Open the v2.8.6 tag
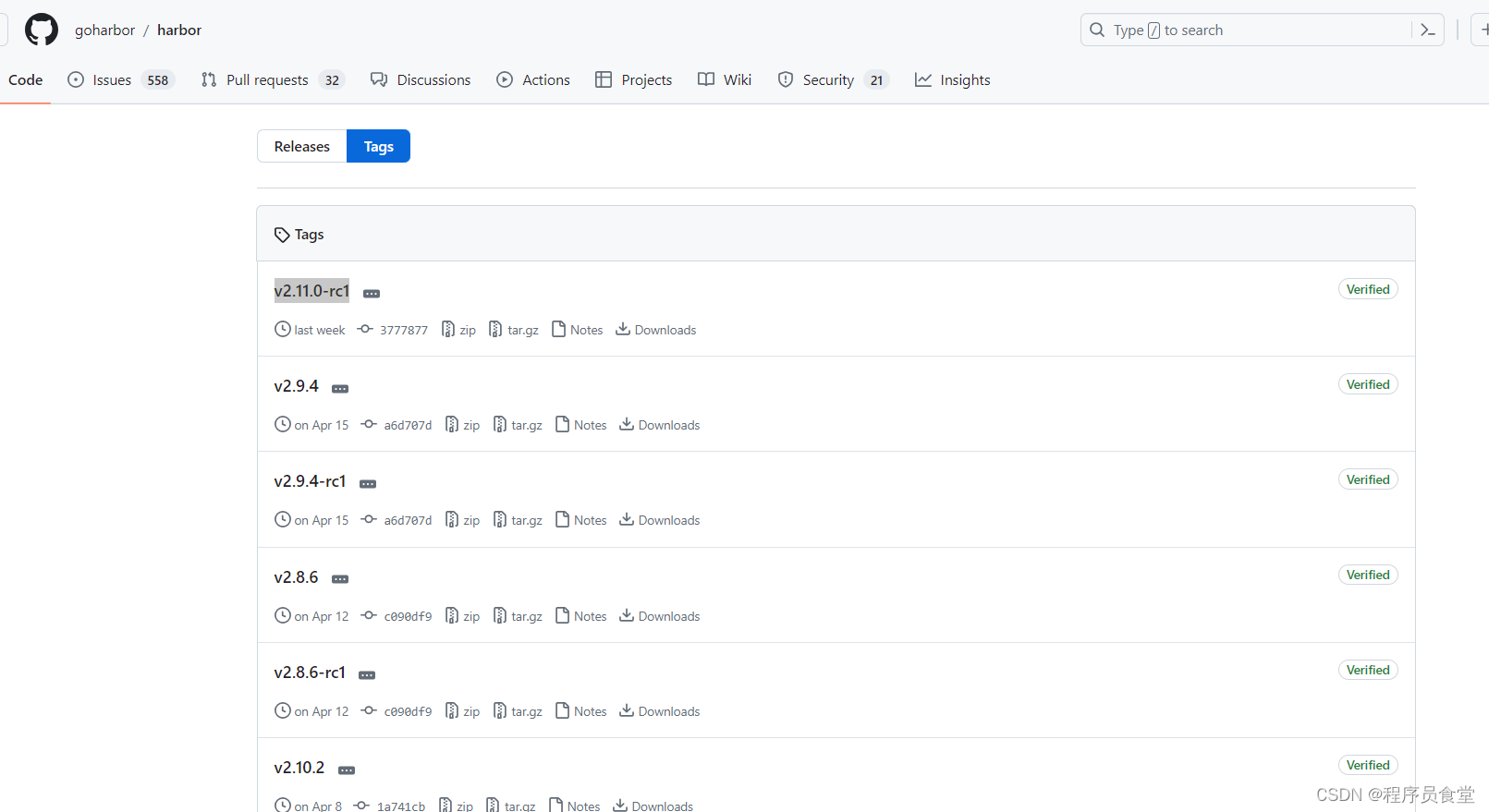Image resolution: width=1489 pixels, height=812 pixels. 296,577
